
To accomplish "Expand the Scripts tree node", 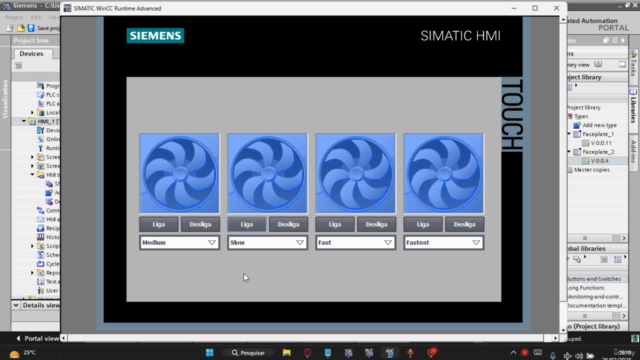I will point(32,246).
